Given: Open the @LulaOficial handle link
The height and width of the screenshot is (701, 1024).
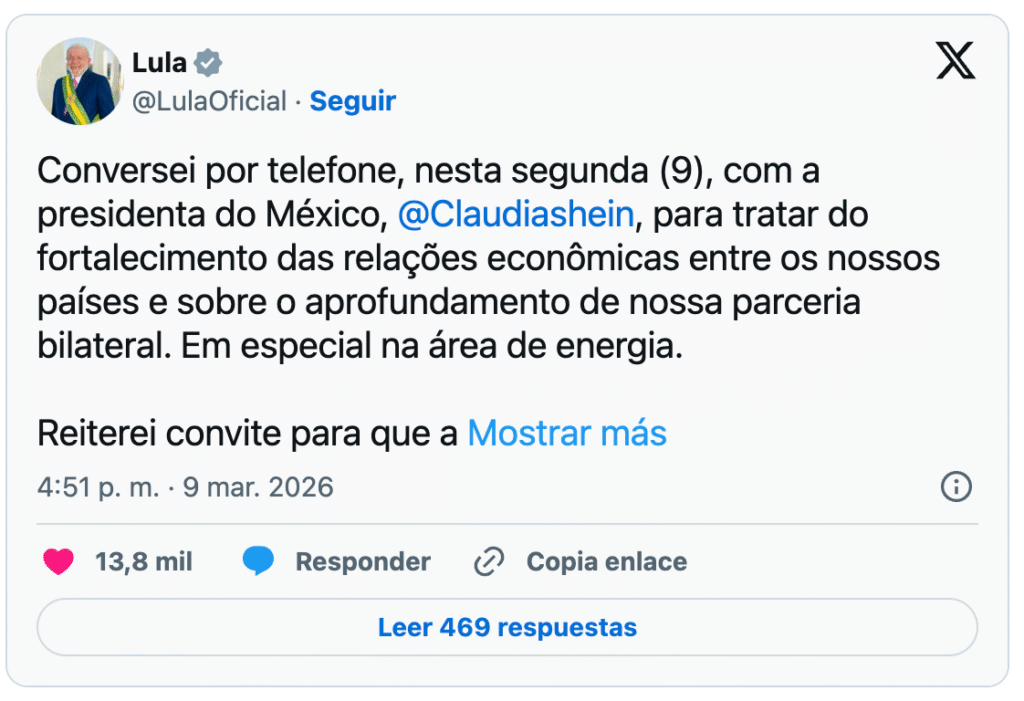Looking at the screenshot, I should 209,101.
